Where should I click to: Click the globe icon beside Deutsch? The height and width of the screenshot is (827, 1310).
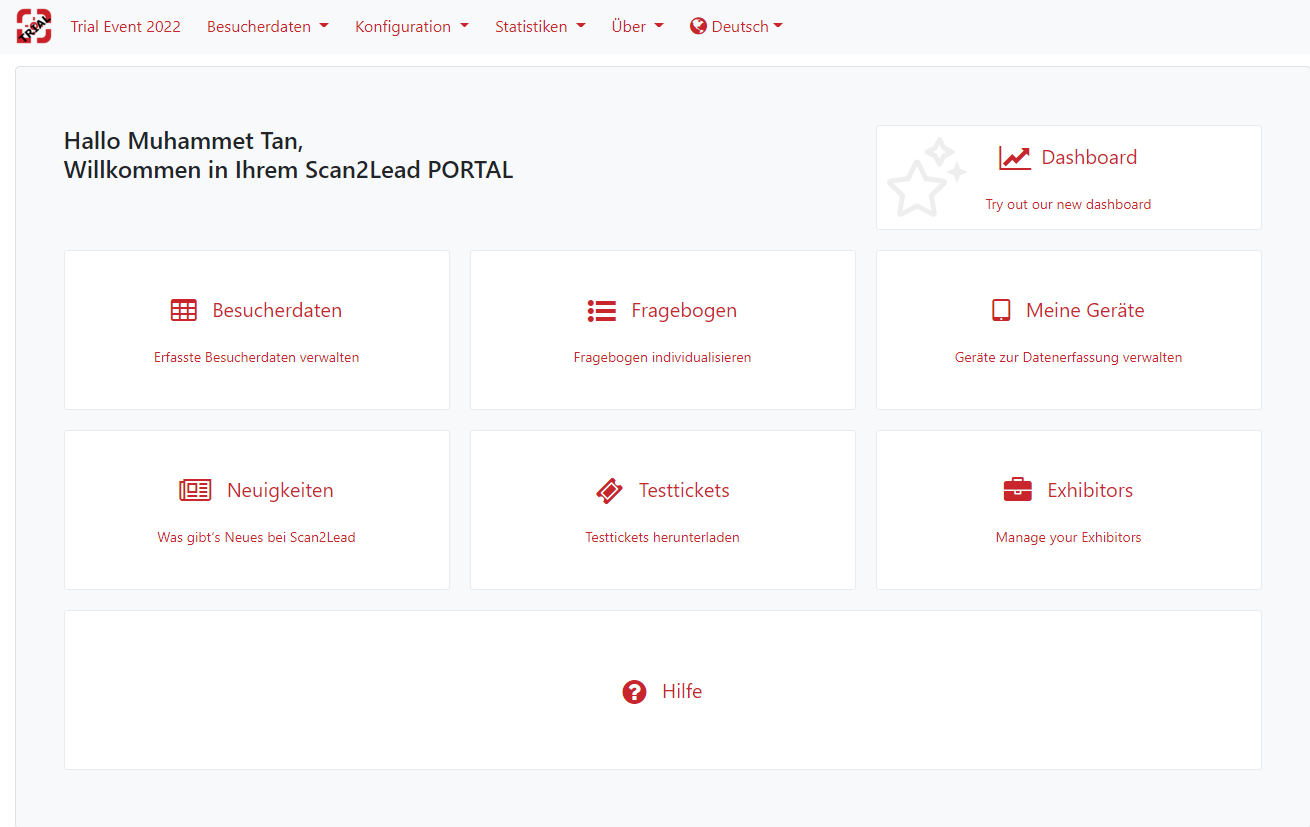698,27
